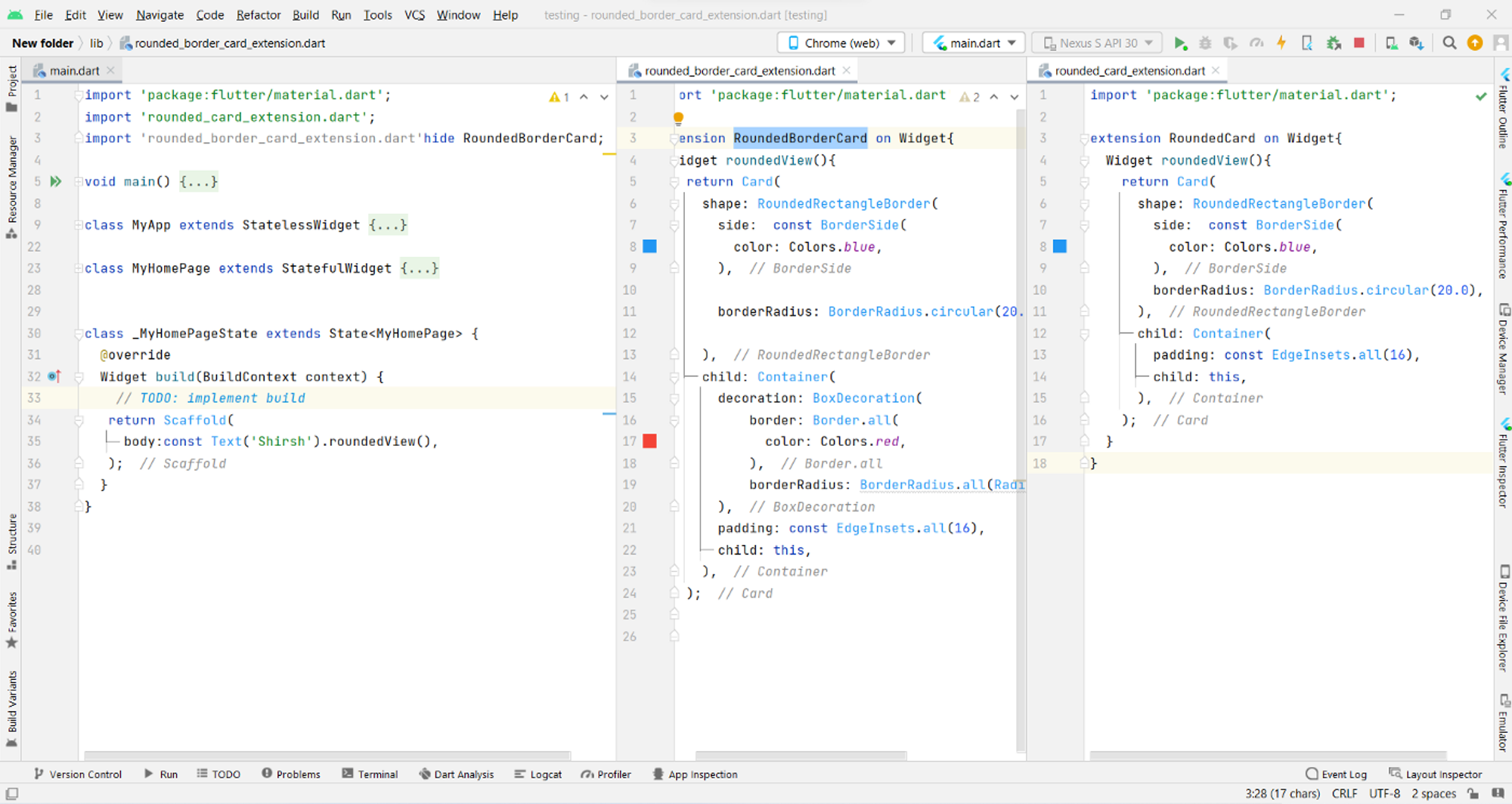Close the main.dart tab
This screenshot has height=804, width=1512.
click(110, 70)
